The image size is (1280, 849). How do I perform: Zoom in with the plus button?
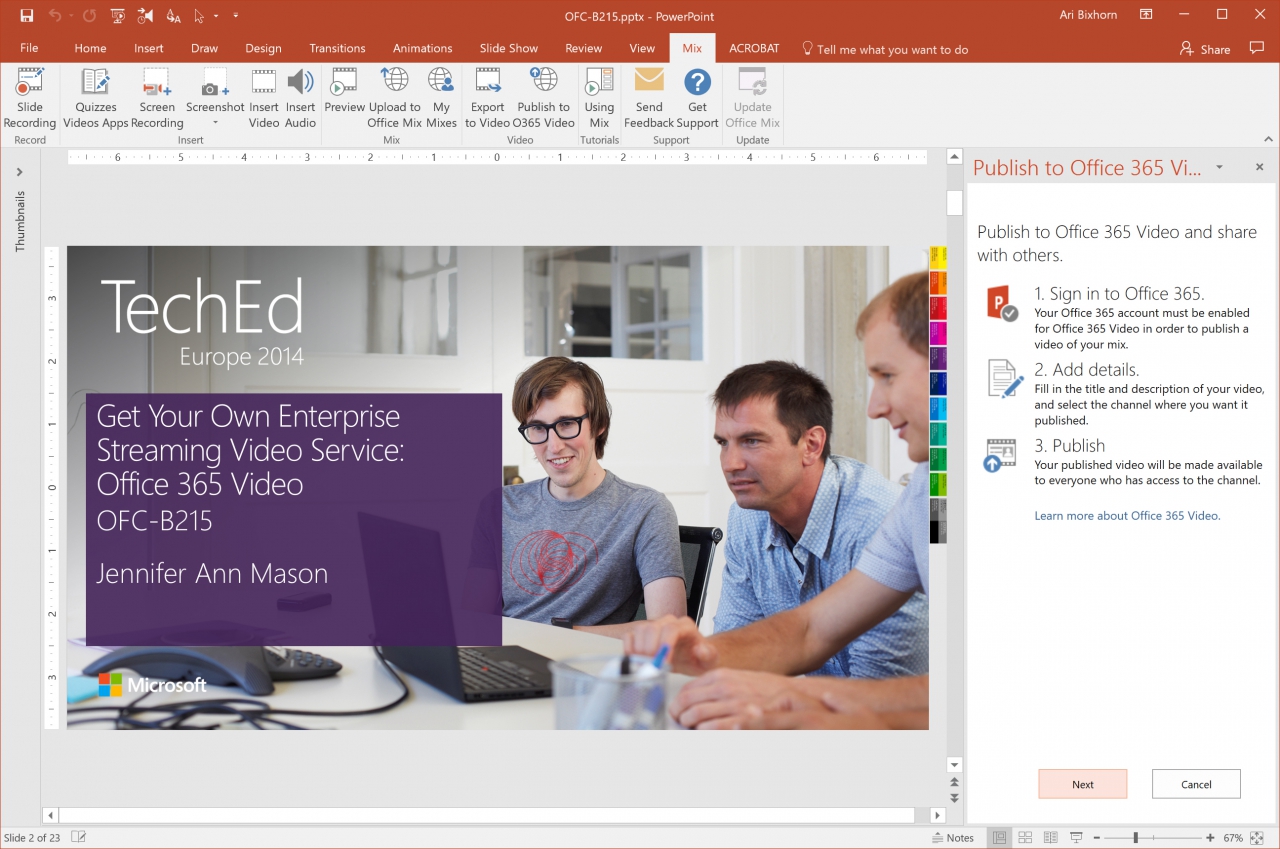[x=1210, y=837]
